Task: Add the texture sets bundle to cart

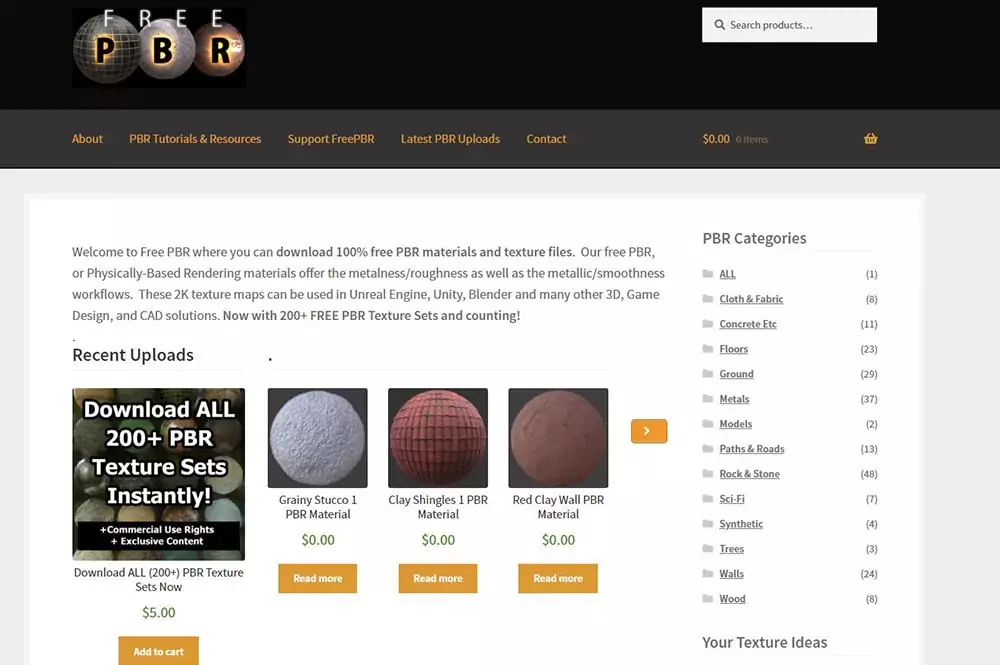Action: [158, 651]
